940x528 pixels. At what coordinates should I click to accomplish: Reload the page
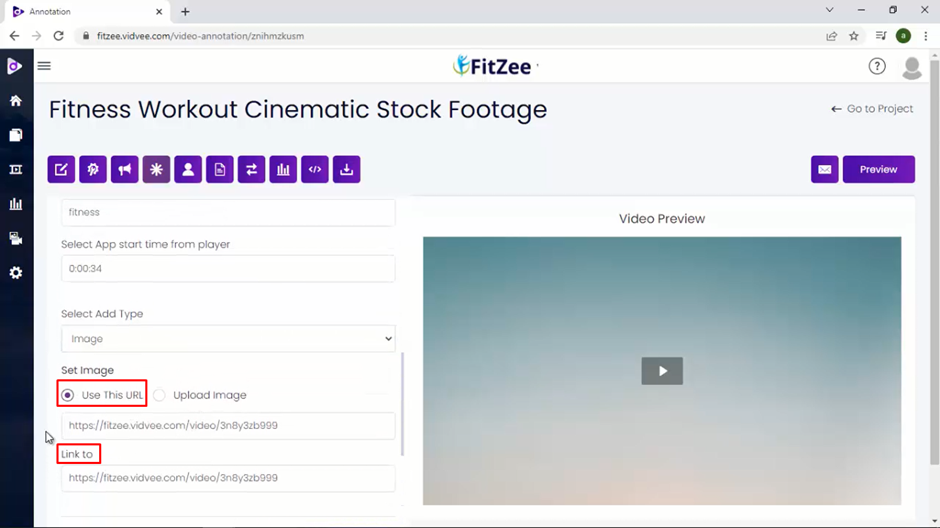tap(59, 36)
